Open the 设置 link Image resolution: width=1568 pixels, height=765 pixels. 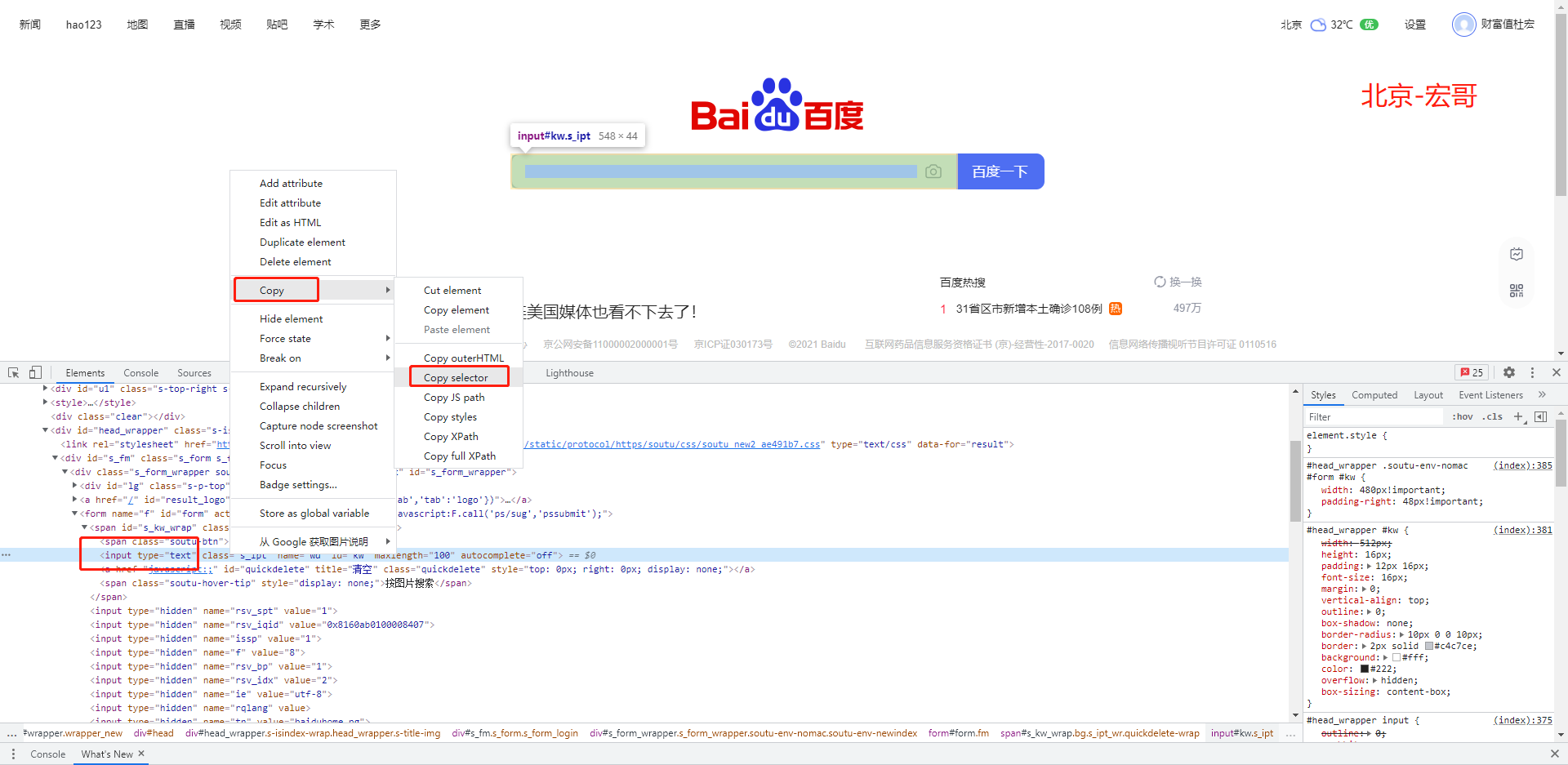click(x=1415, y=24)
